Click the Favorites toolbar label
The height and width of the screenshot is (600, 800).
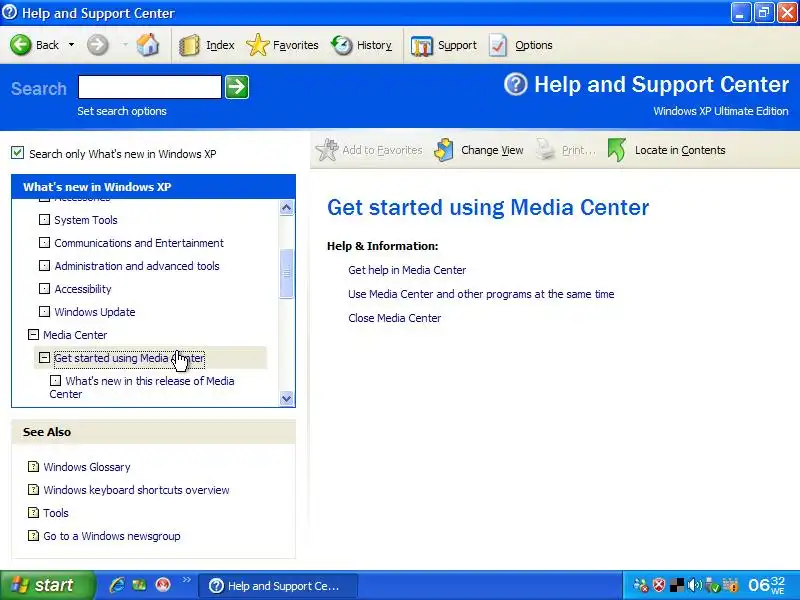tap(295, 45)
